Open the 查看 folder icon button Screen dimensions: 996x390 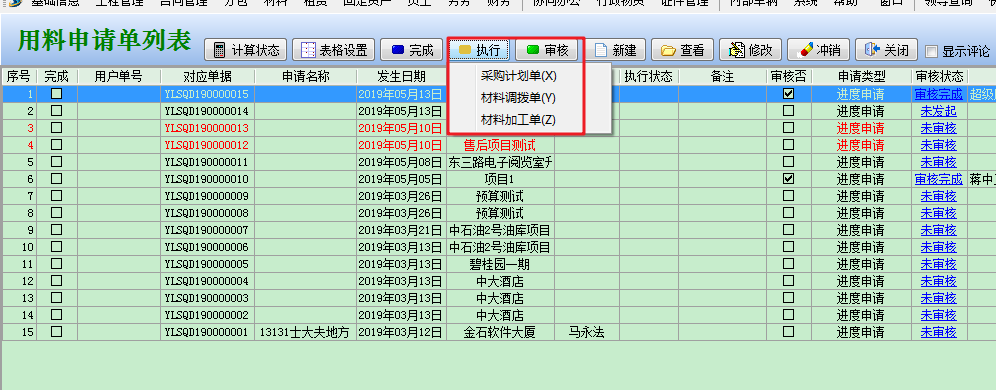coord(668,50)
